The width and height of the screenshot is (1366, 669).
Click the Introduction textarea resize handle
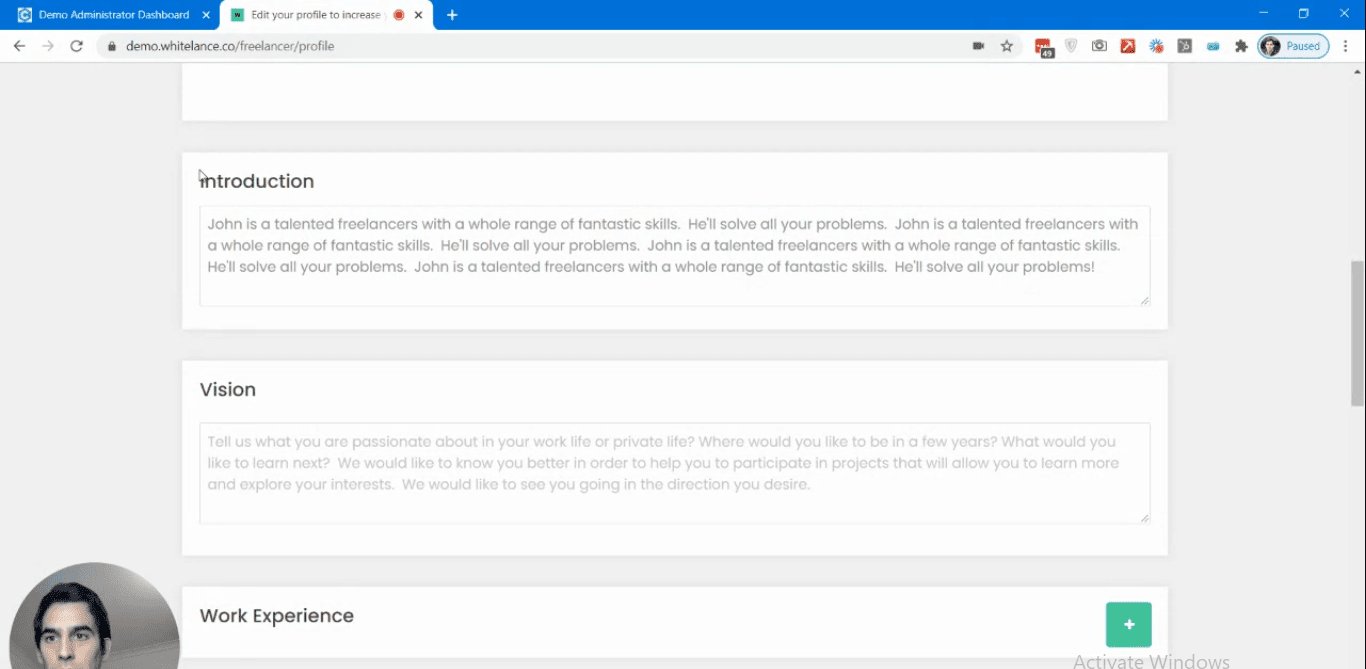coord(1144,300)
